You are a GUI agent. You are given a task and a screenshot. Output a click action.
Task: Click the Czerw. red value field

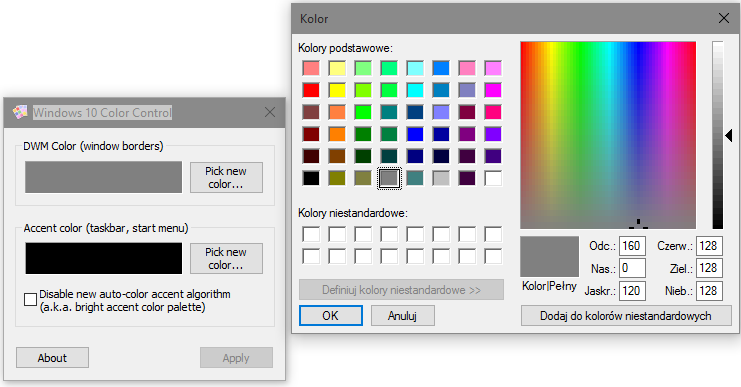pos(709,246)
